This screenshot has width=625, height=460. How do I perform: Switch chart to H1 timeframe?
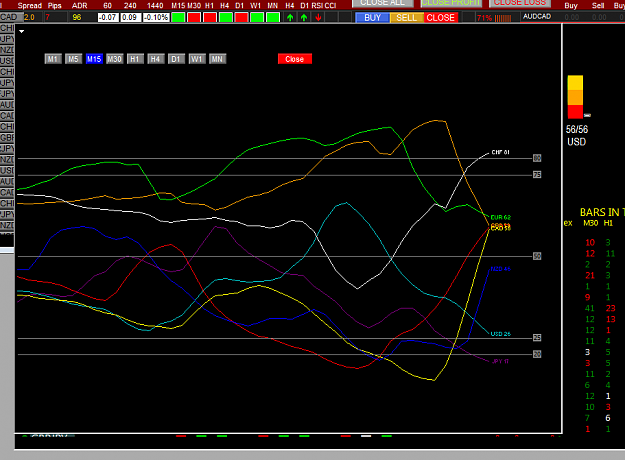135,59
